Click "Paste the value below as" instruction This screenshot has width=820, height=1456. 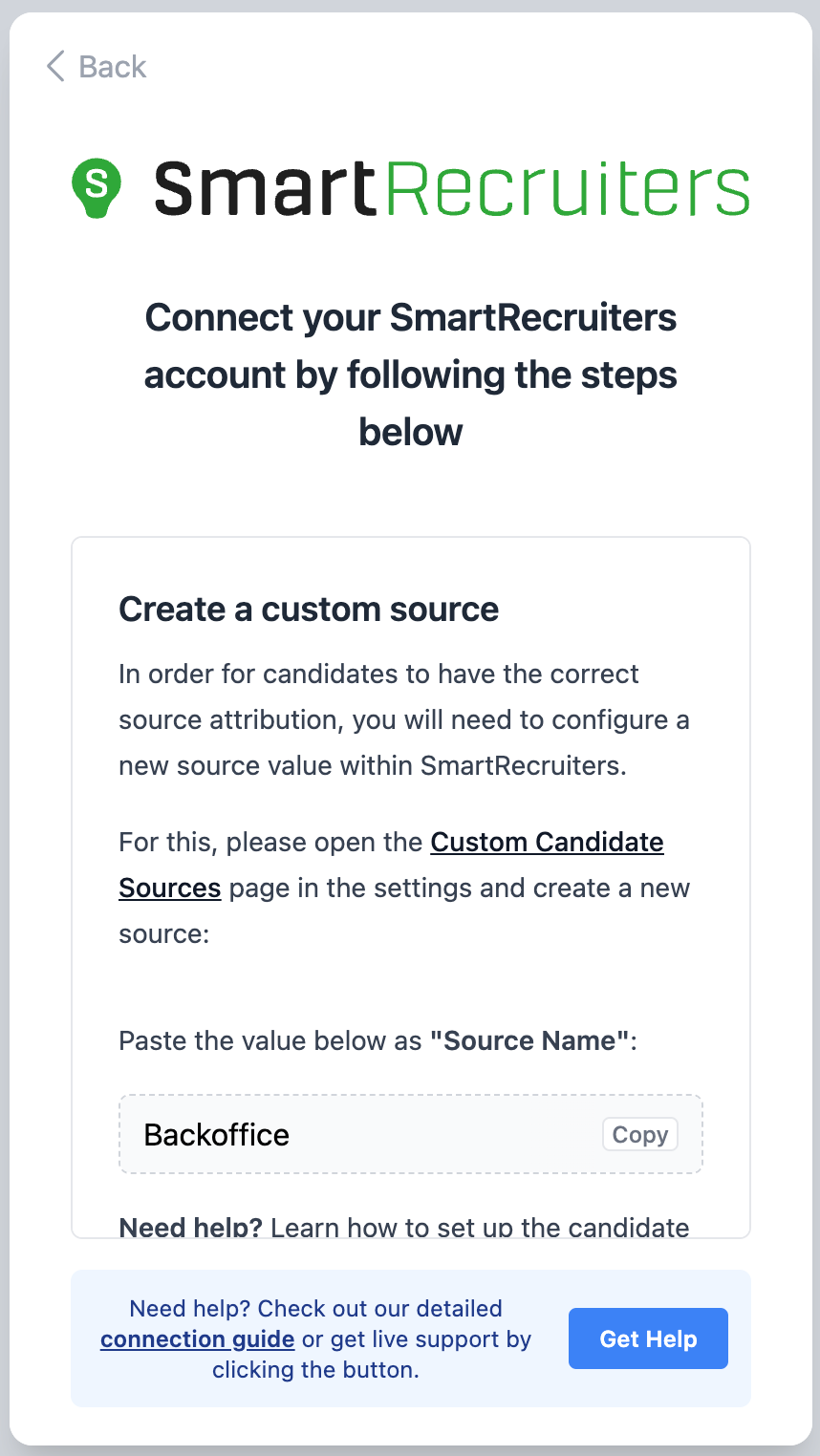(270, 1040)
